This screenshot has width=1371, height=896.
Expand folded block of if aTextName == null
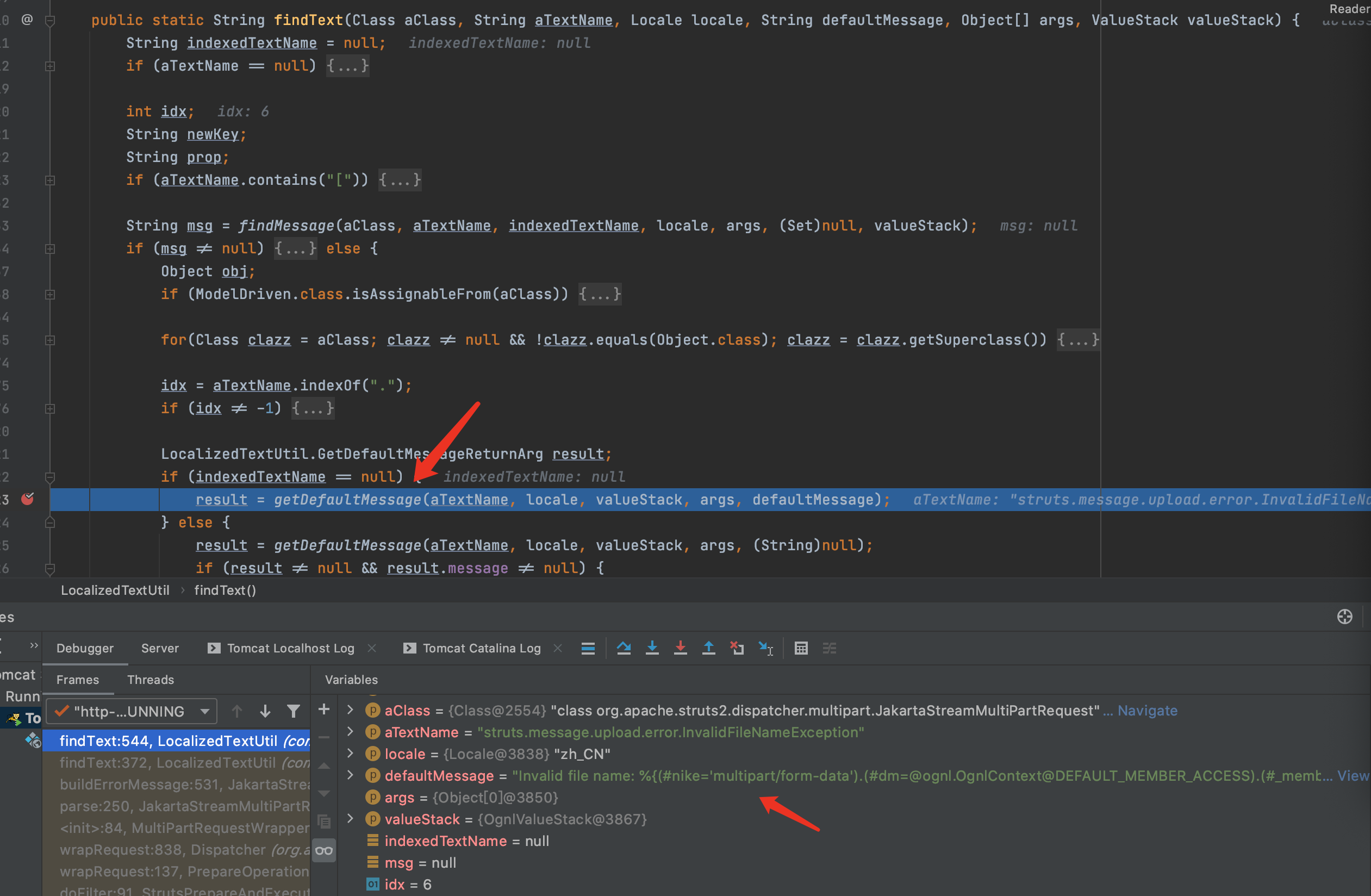coord(347,66)
